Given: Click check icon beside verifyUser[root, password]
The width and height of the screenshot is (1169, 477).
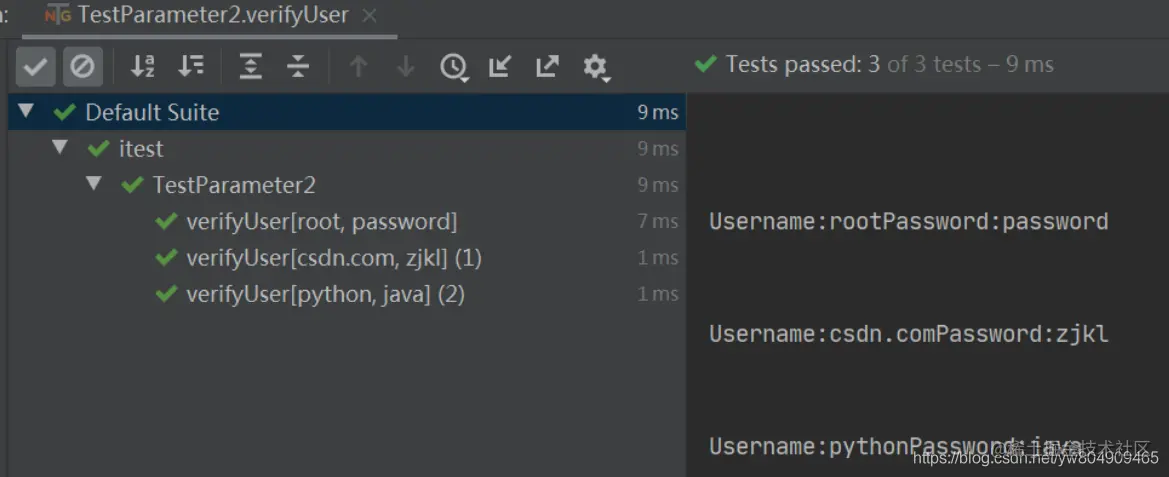Looking at the screenshot, I should click(166, 221).
